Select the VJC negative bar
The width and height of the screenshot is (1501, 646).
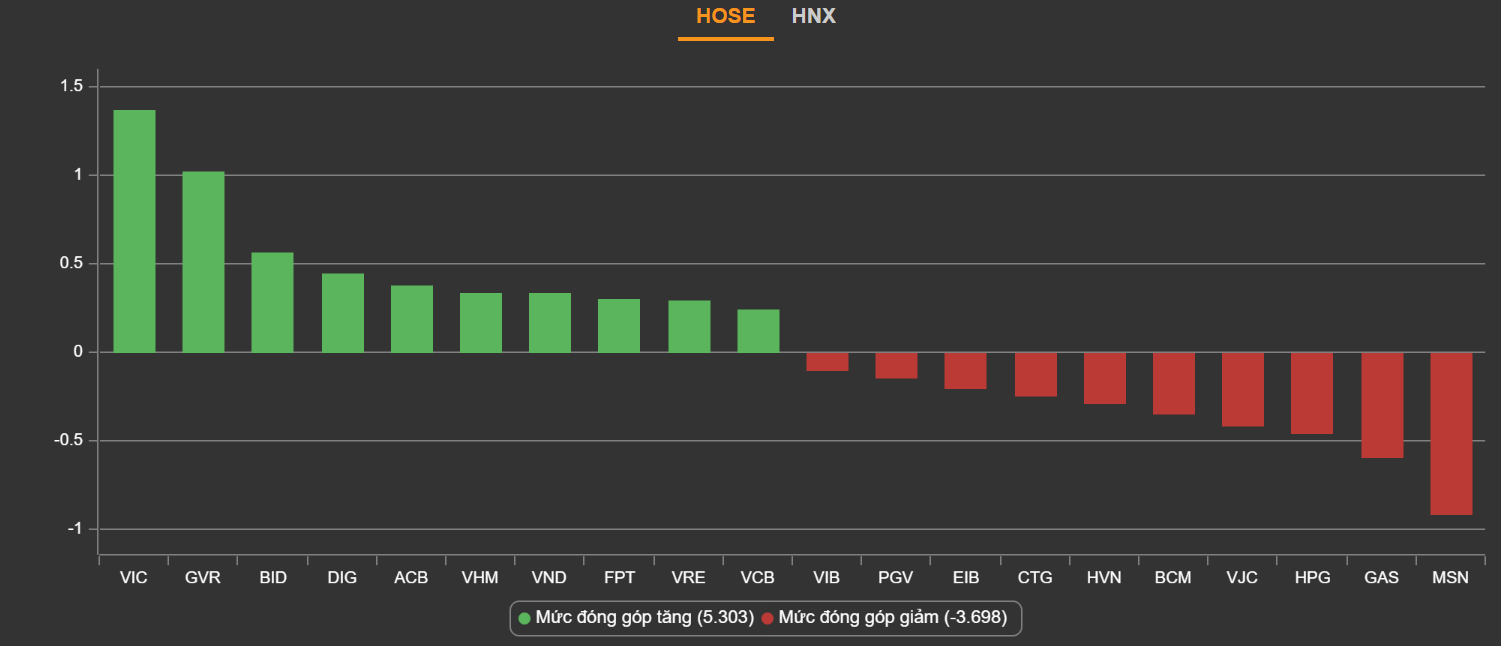coord(1243,389)
